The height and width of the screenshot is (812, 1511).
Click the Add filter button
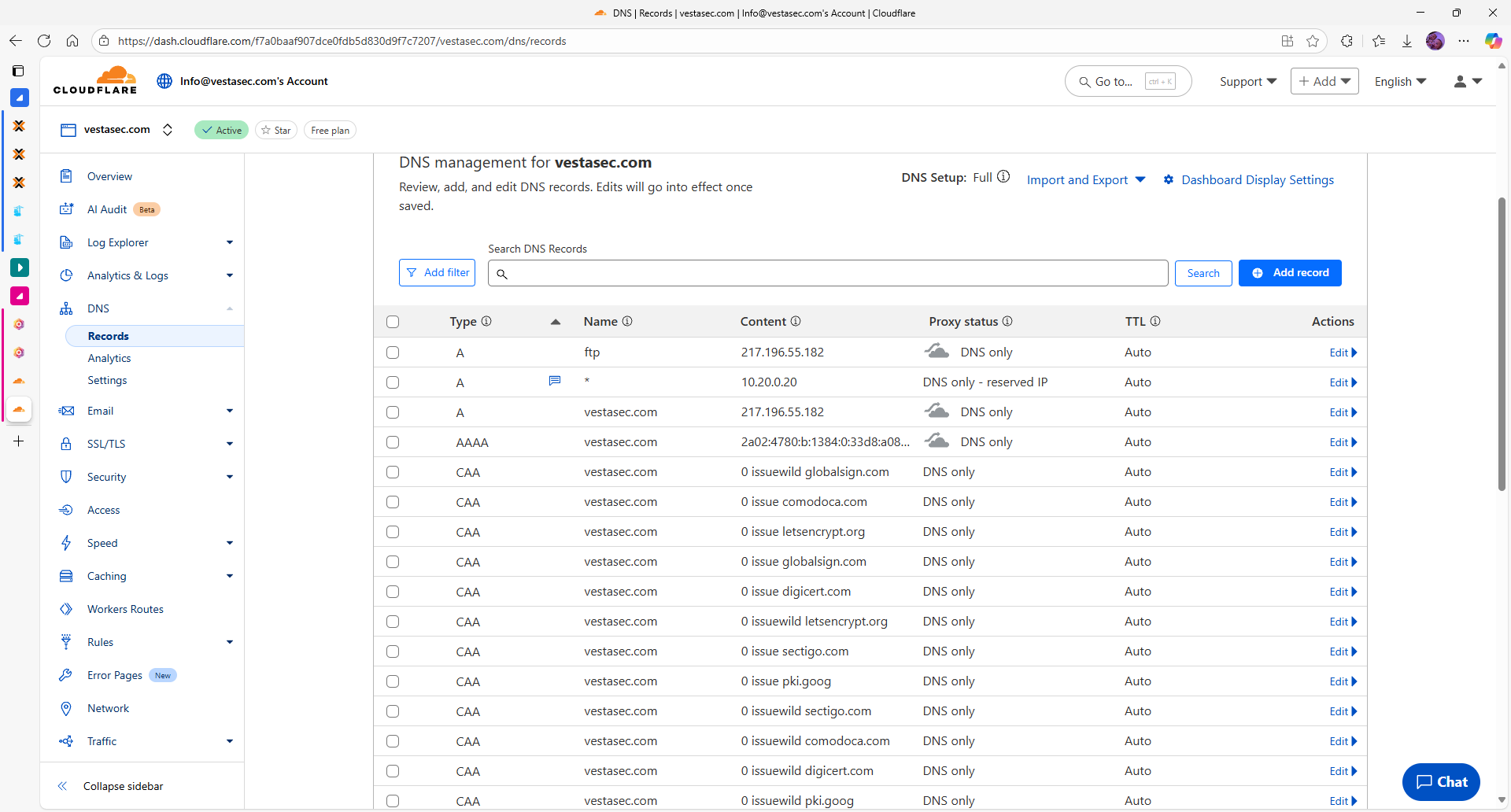point(437,272)
